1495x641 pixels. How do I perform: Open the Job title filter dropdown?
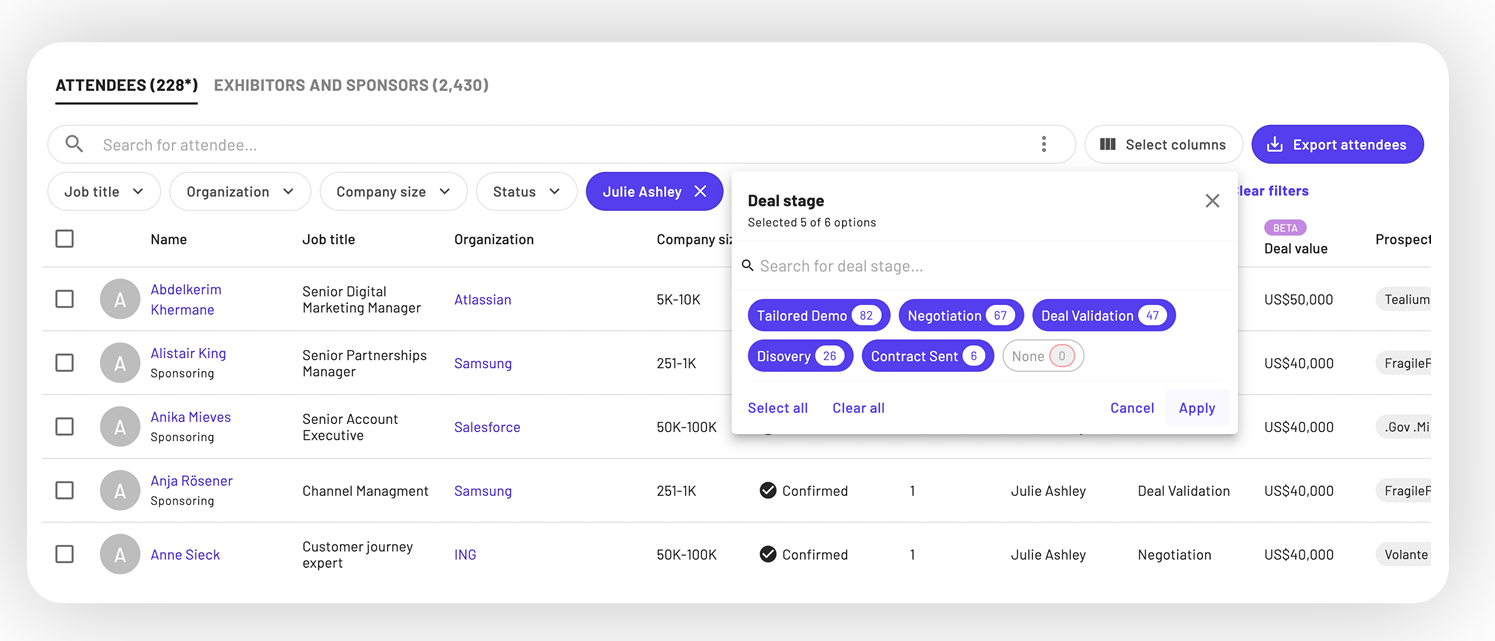[104, 192]
